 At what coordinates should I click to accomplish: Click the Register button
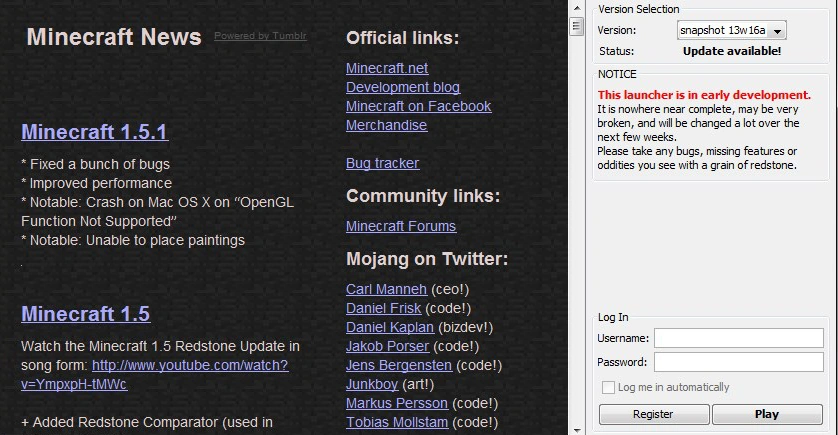pyautogui.click(x=654, y=414)
